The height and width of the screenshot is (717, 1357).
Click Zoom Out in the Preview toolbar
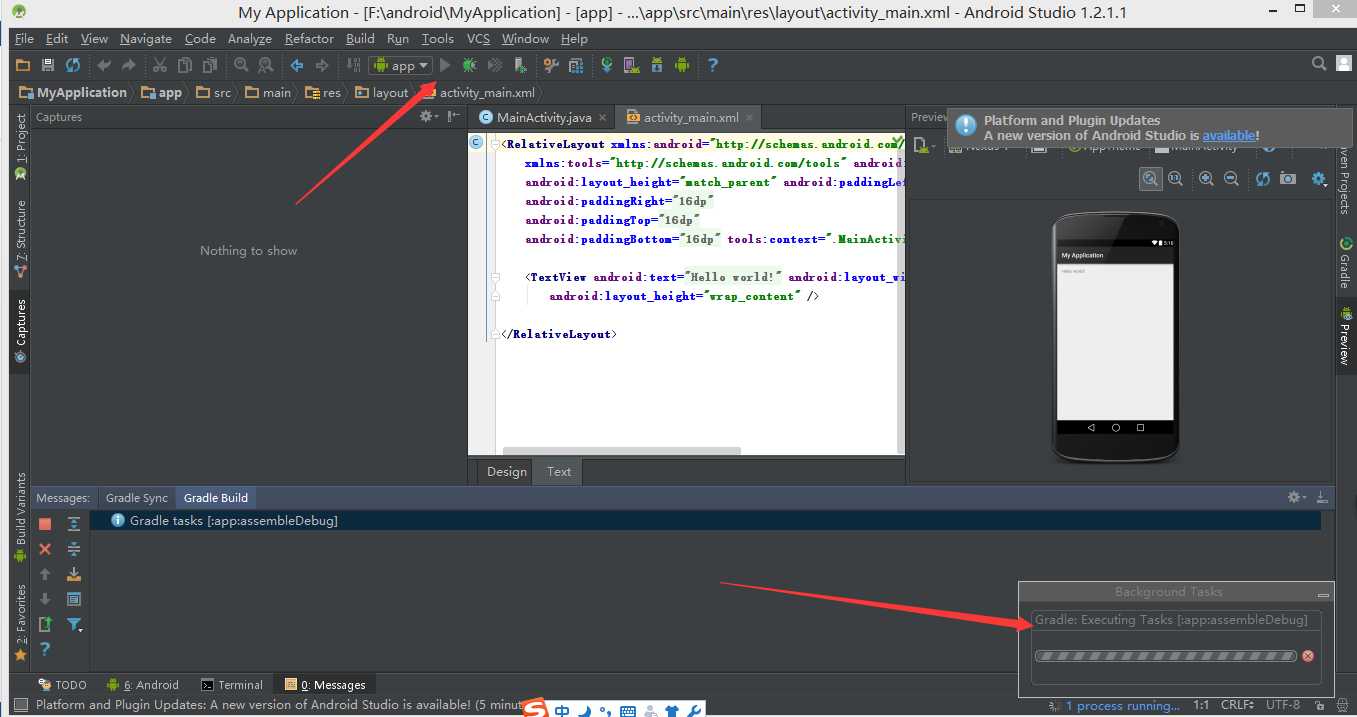[1231, 178]
